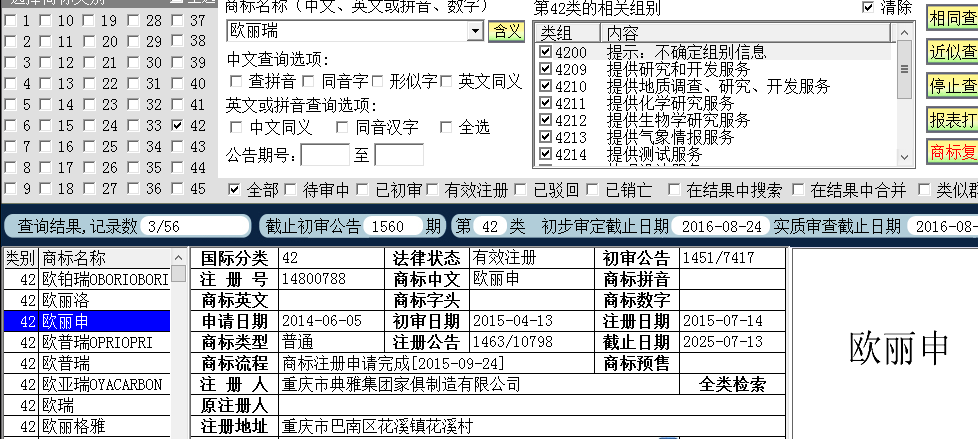978x439 pixels.
Task: Check class 25 checkbox
Action: tap(89, 147)
